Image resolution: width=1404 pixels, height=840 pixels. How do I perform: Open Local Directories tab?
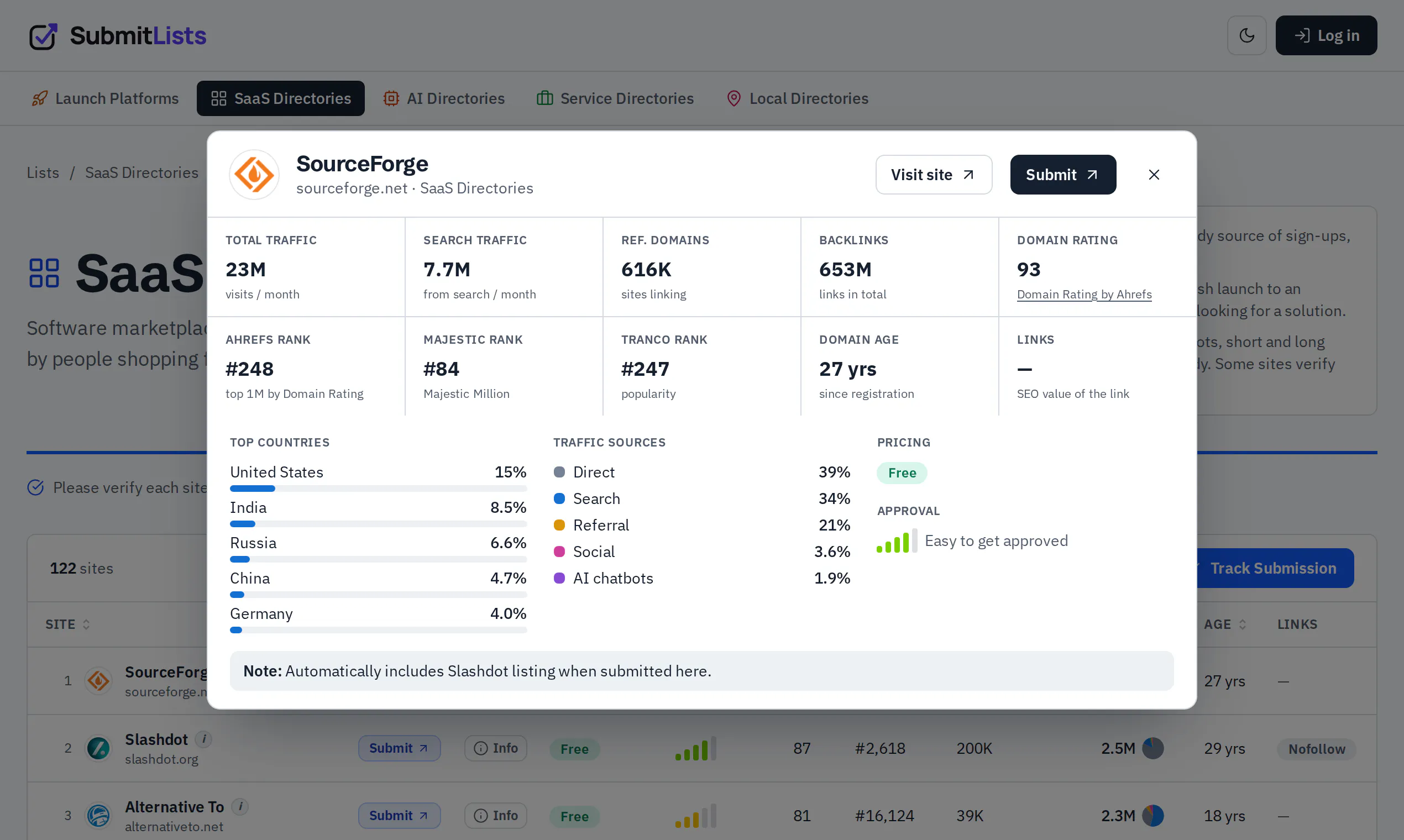[798, 98]
